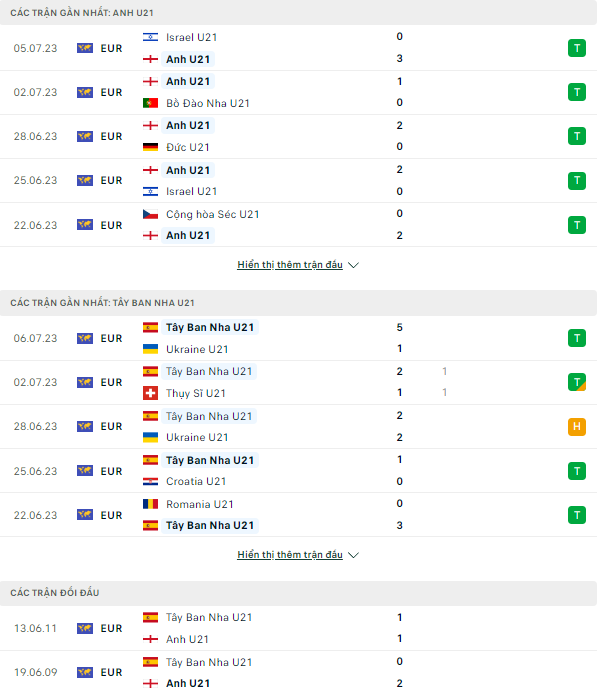The height and width of the screenshot is (694, 598).
Task: Open team Bồ Đào Nha U21
Action: coord(208,103)
